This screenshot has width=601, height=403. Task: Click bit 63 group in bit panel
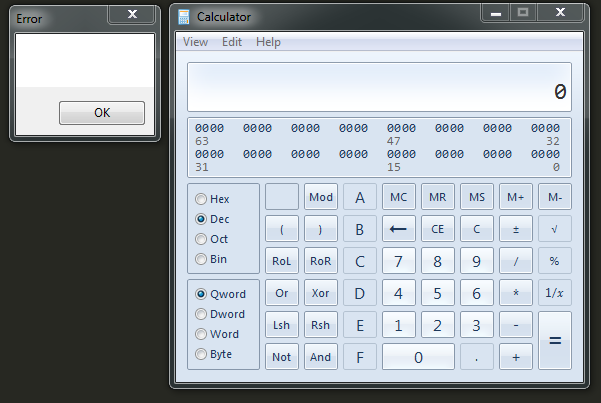(x=209, y=128)
